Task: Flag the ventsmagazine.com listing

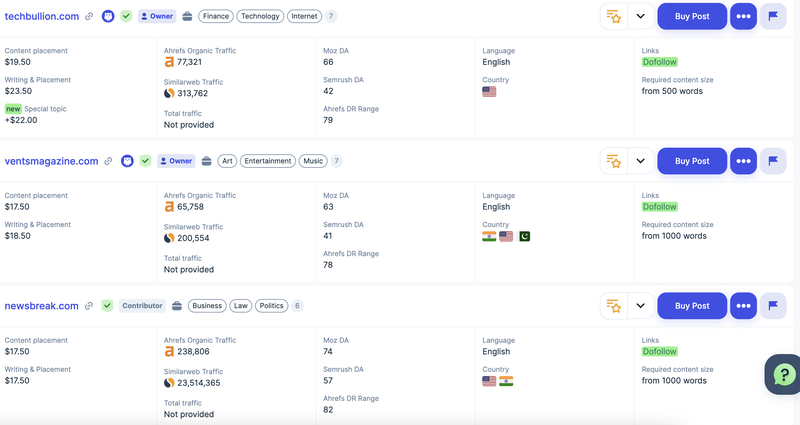Action: point(773,161)
